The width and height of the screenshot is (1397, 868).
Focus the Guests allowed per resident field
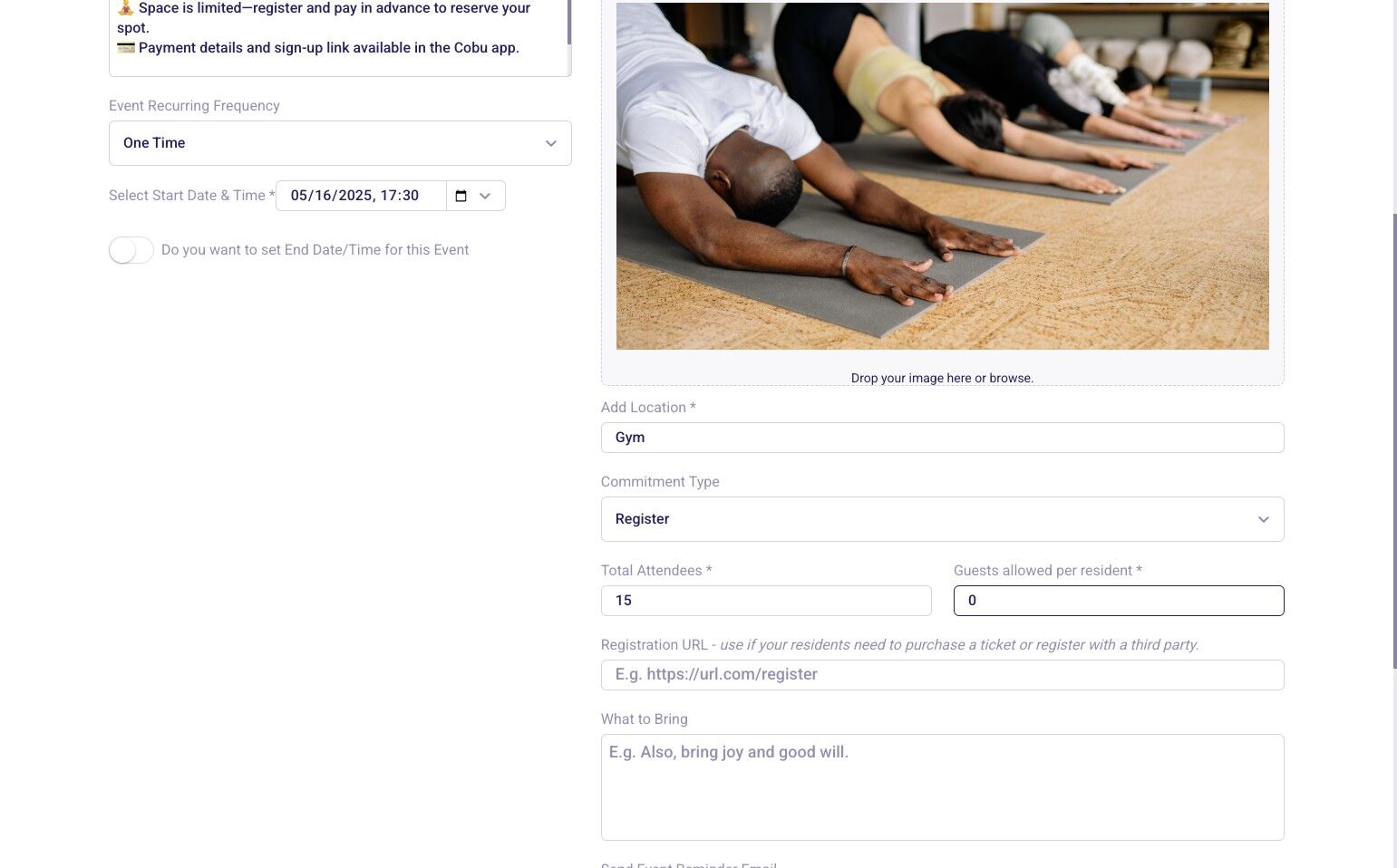(x=1119, y=601)
